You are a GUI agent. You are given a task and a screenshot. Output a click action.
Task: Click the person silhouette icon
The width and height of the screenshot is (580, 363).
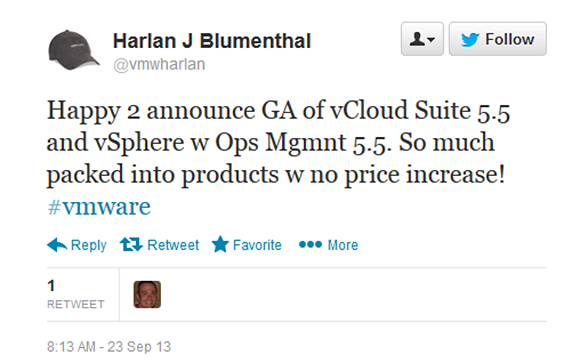[417, 39]
